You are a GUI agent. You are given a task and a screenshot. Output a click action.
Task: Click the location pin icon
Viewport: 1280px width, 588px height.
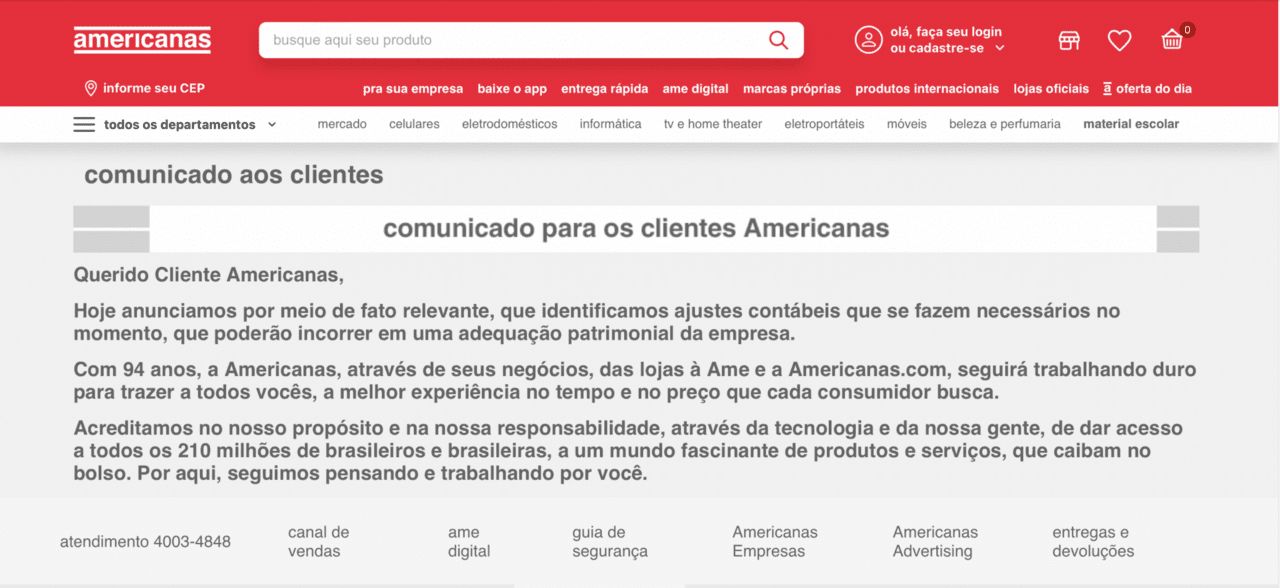tap(91, 88)
